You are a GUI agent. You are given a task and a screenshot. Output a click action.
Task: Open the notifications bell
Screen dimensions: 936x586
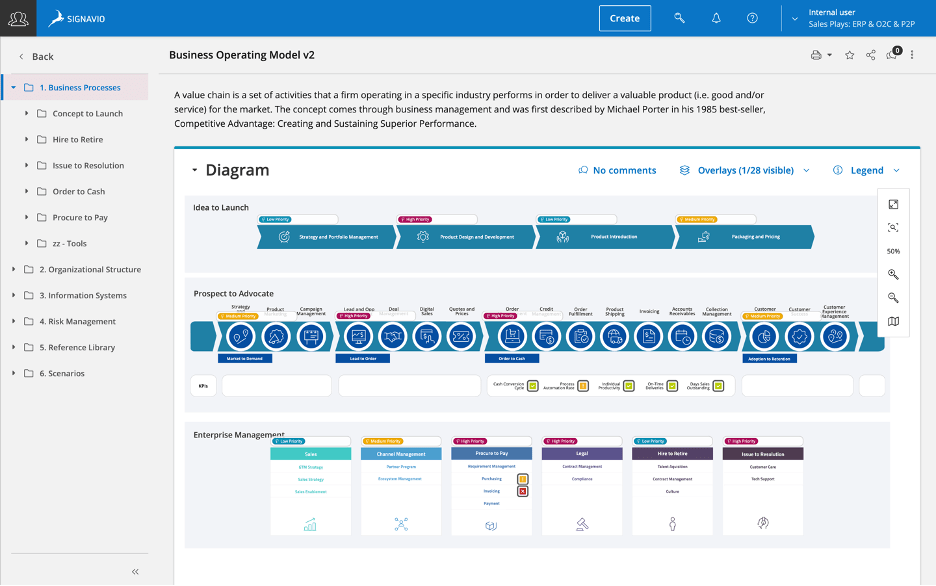[716, 18]
